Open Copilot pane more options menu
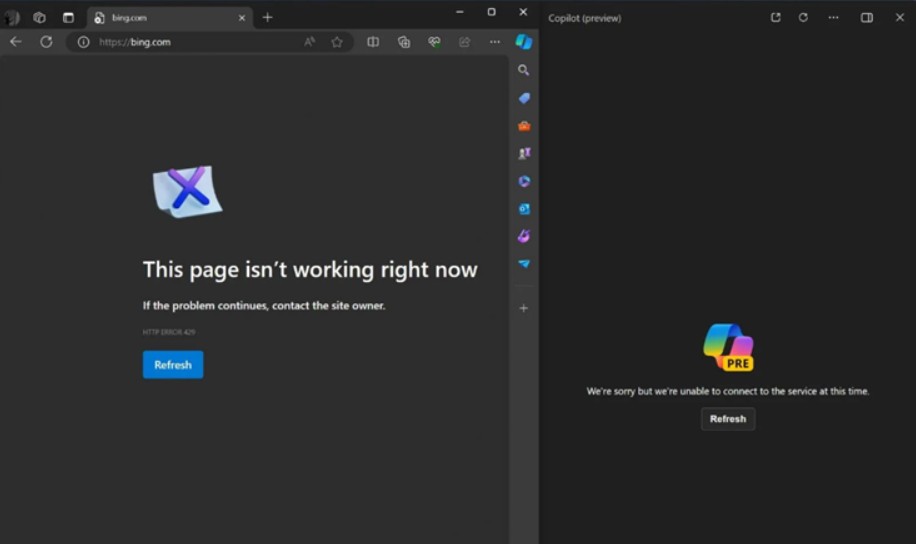Image resolution: width=916 pixels, height=544 pixels. [833, 17]
